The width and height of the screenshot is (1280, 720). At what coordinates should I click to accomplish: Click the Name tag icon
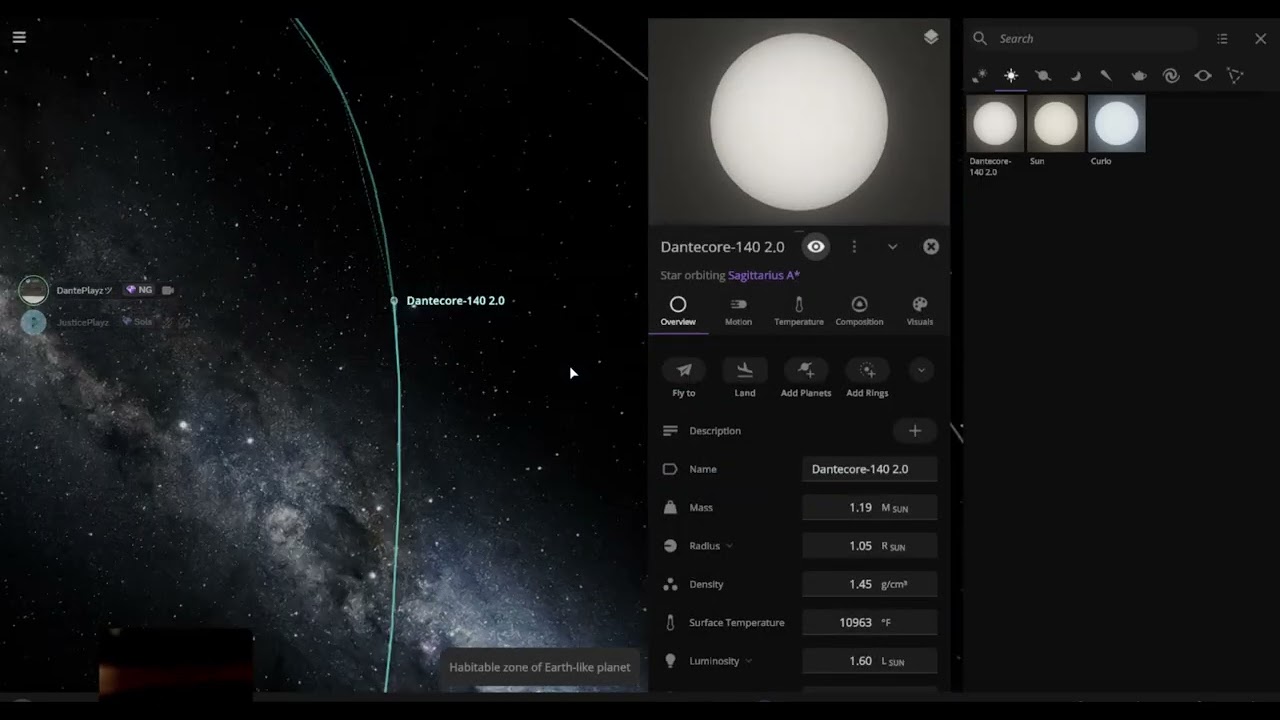(670, 469)
